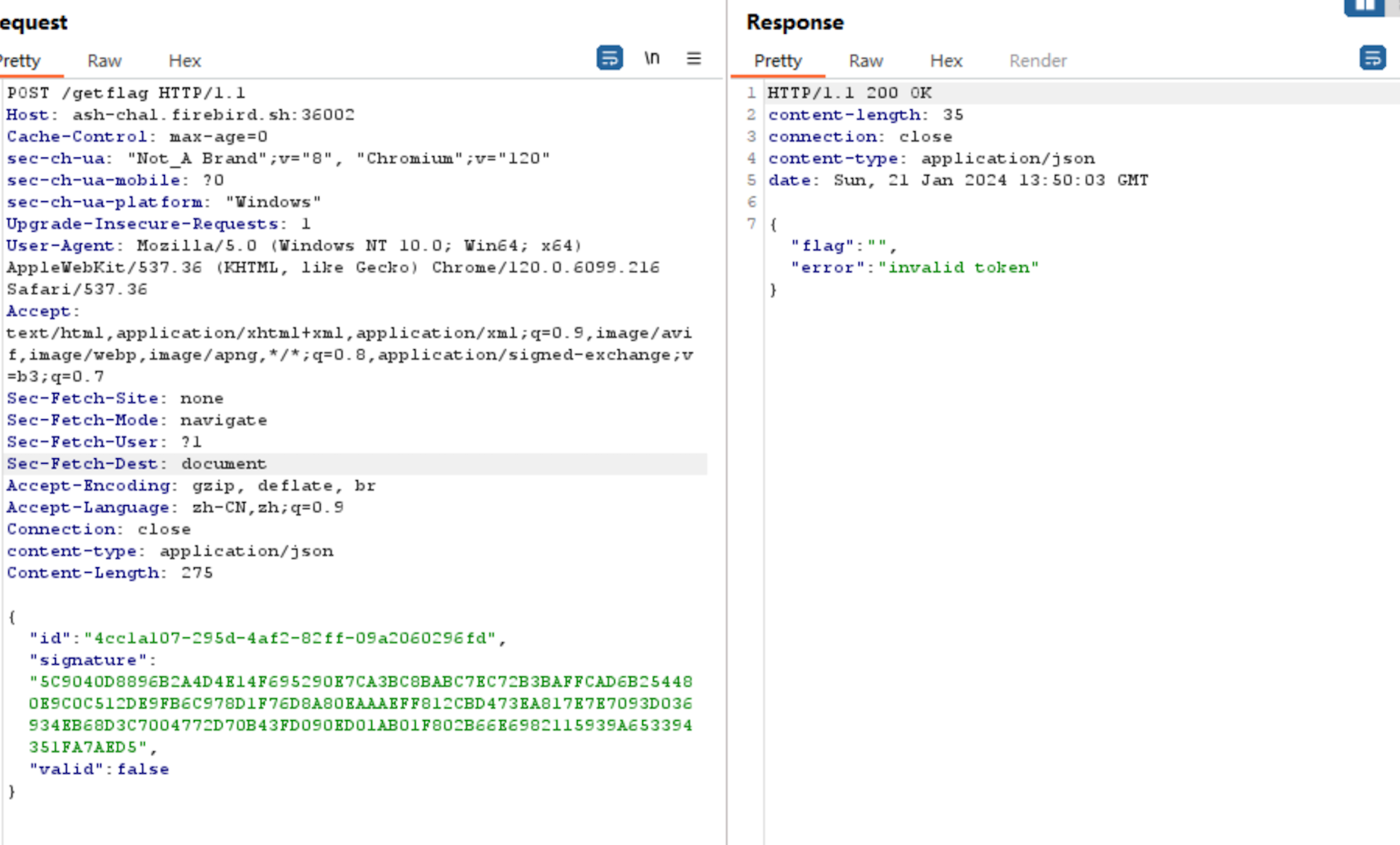Select the Request Pretty tab
Image resolution: width=1400 pixels, height=845 pixels.
[22, 61]
